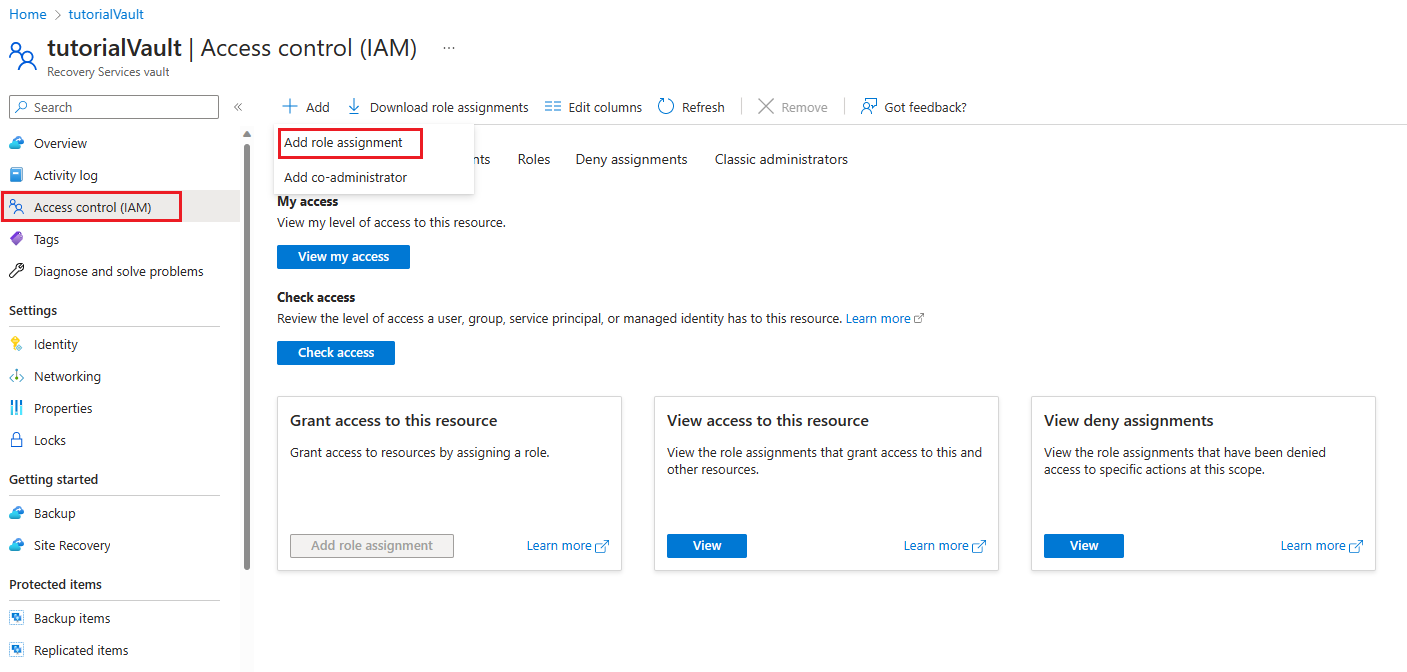Click the Edit columns icon

pos(553,106)
